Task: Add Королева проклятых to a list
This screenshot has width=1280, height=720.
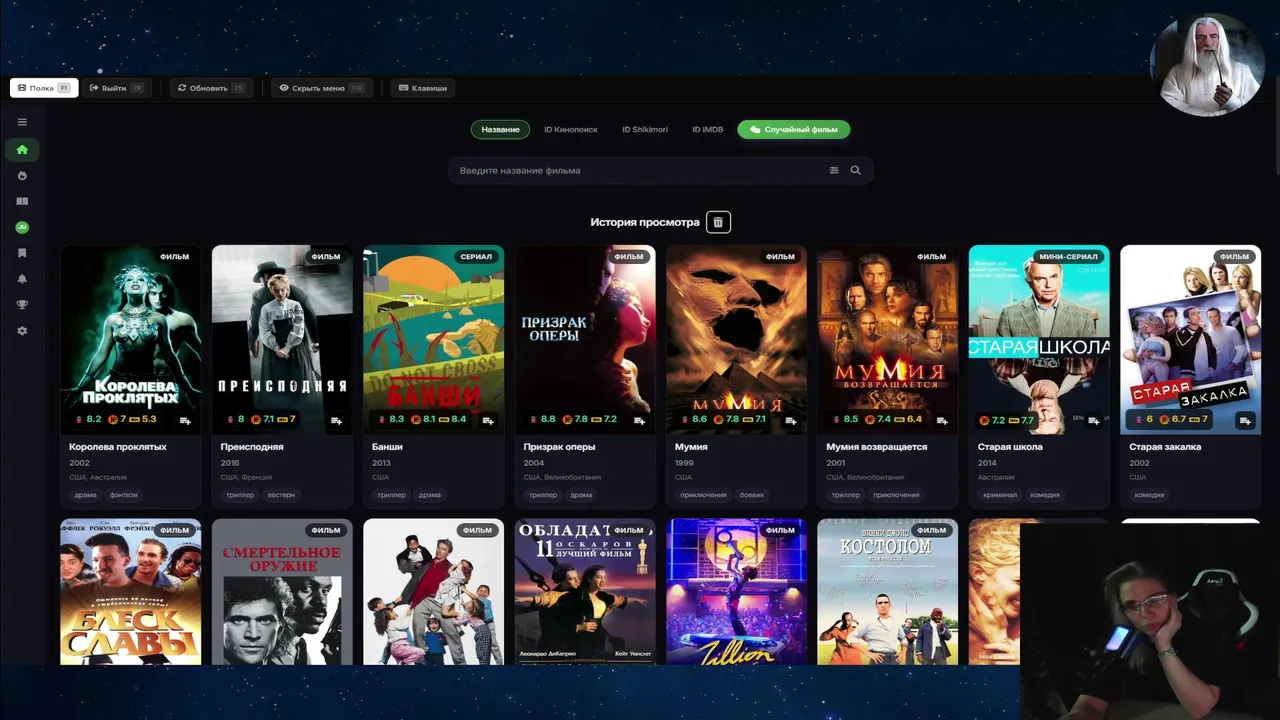Action: pyautogui.click(x=185, y=421)
